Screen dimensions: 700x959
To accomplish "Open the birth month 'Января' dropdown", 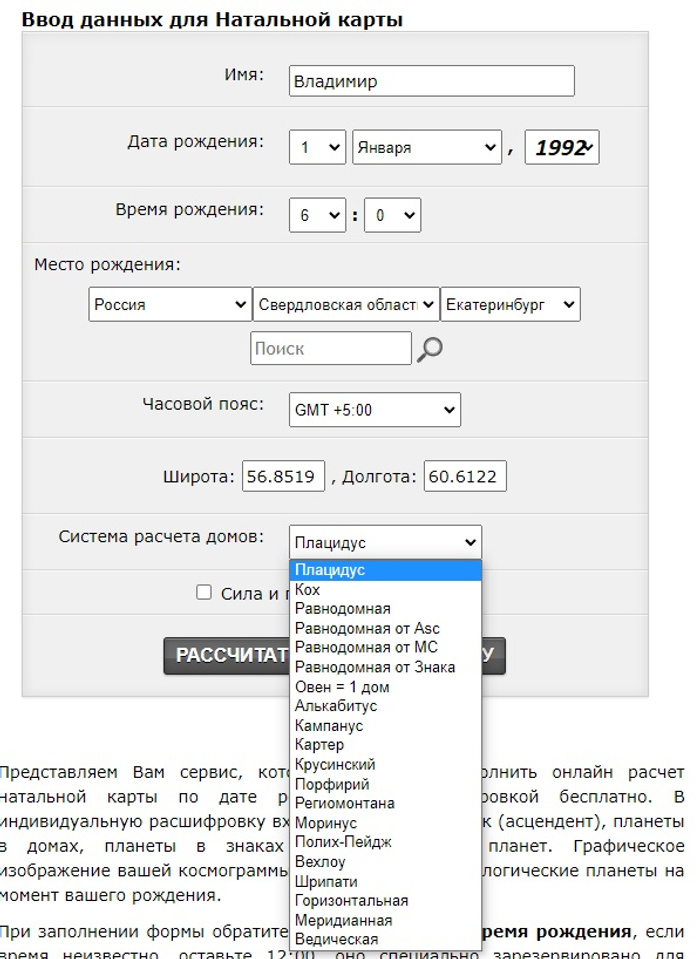I will click(426, 147).
